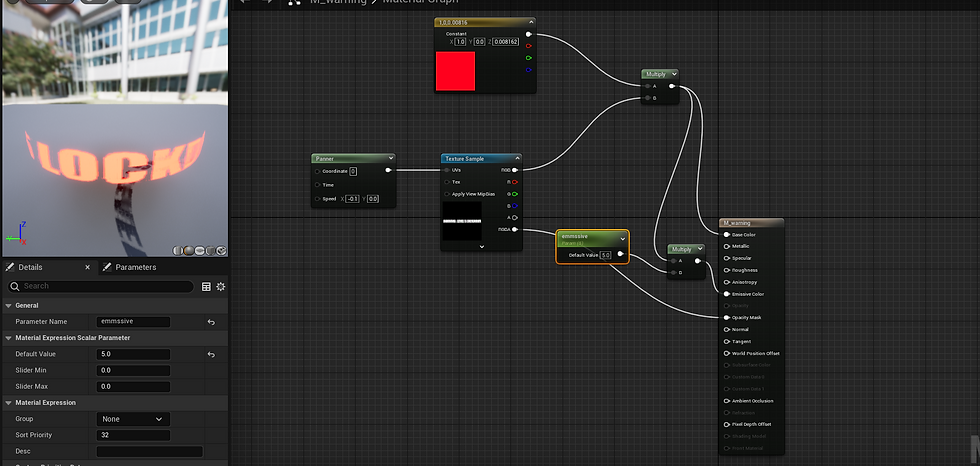980x466 pixels.
Task: Click the white RGB output pin on Constant node
Action: (x=529, y=34)
